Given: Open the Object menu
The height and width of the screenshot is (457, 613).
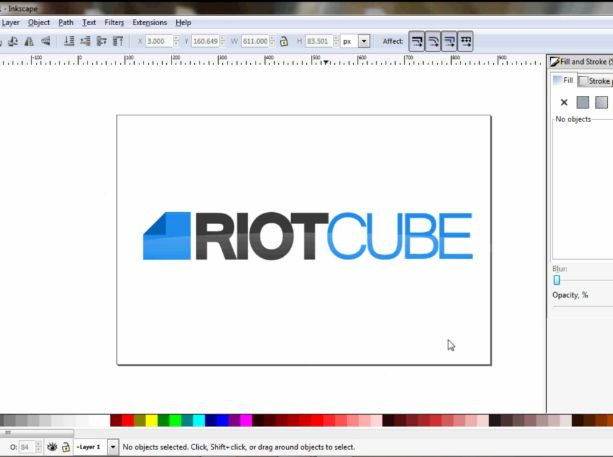Looking at the screenshot, I should pyautogui.click(x=39, y=23).
